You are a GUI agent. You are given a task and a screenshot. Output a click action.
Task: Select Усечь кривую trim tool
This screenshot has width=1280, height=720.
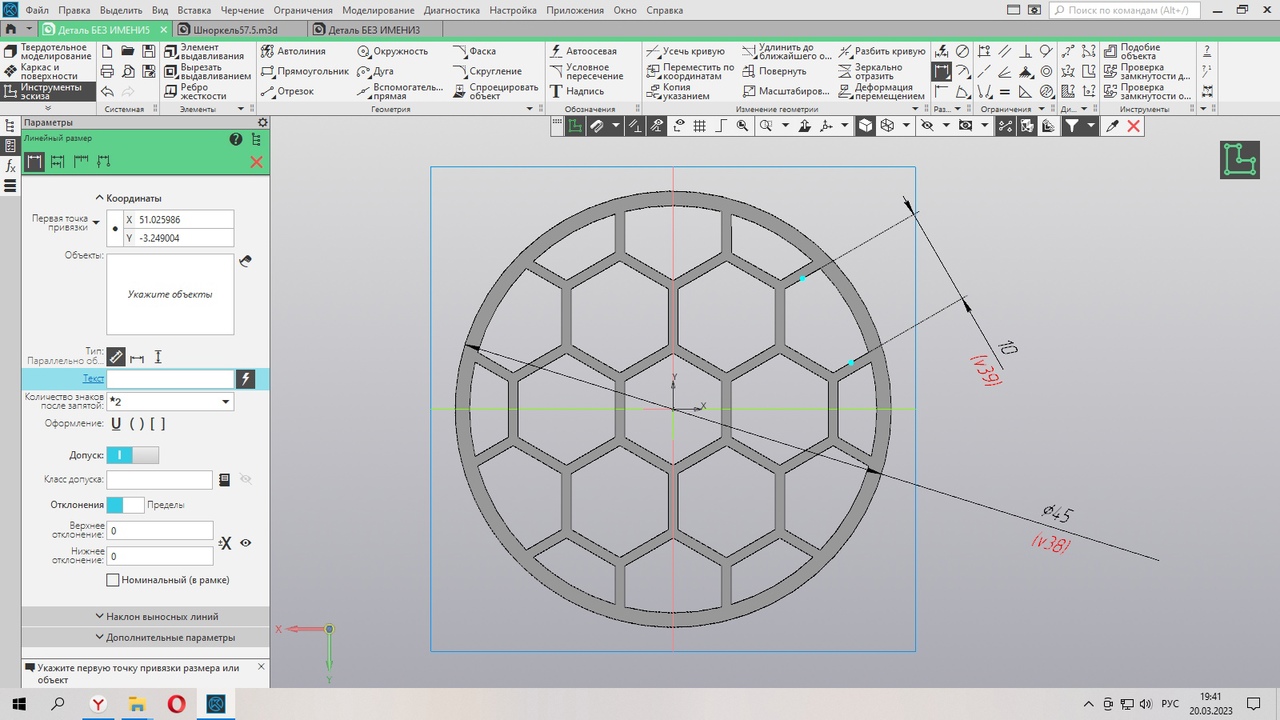pyautogui.click(x=687, y=51)
